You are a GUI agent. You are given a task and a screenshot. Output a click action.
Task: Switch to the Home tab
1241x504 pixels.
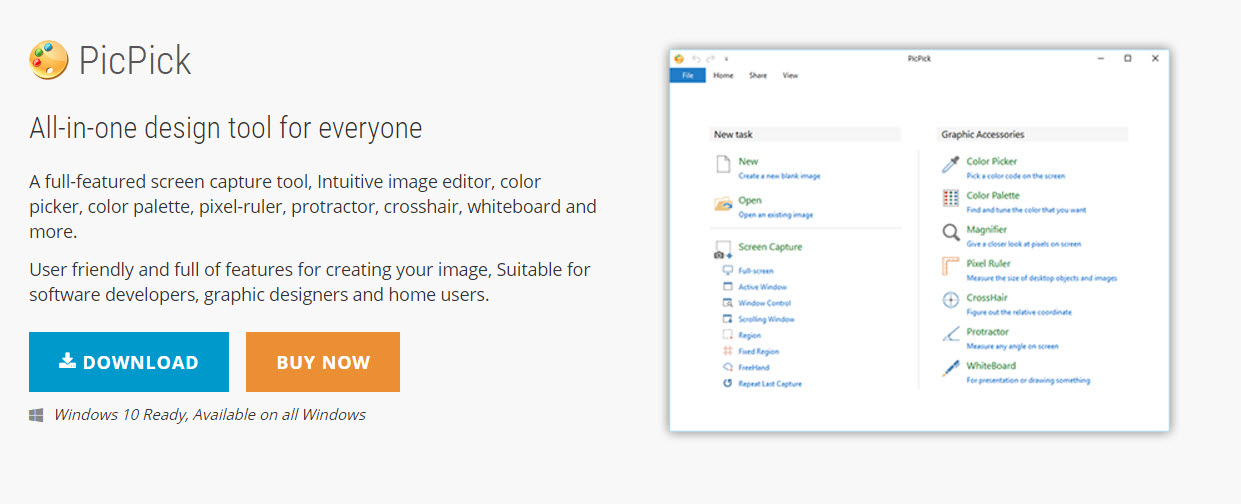click(x=723, y=75)
